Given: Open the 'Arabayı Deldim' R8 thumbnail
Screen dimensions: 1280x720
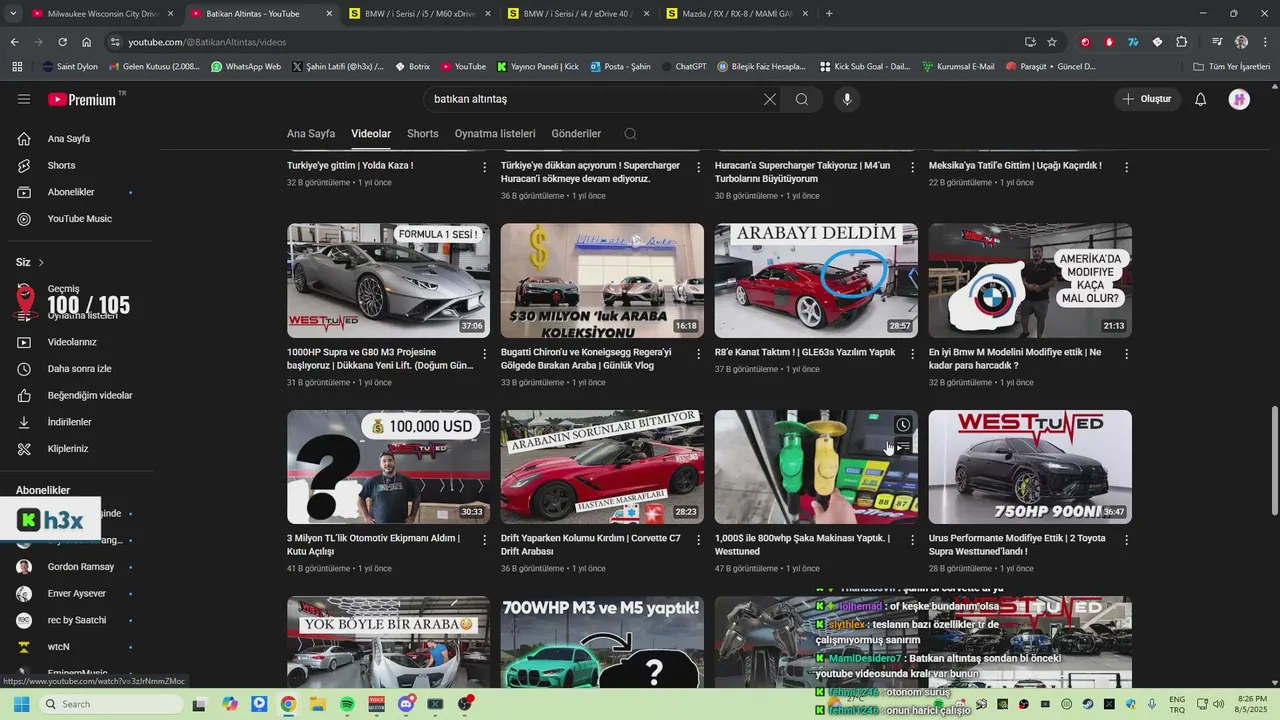Looking at the screenshot, I should coord(816,280).
